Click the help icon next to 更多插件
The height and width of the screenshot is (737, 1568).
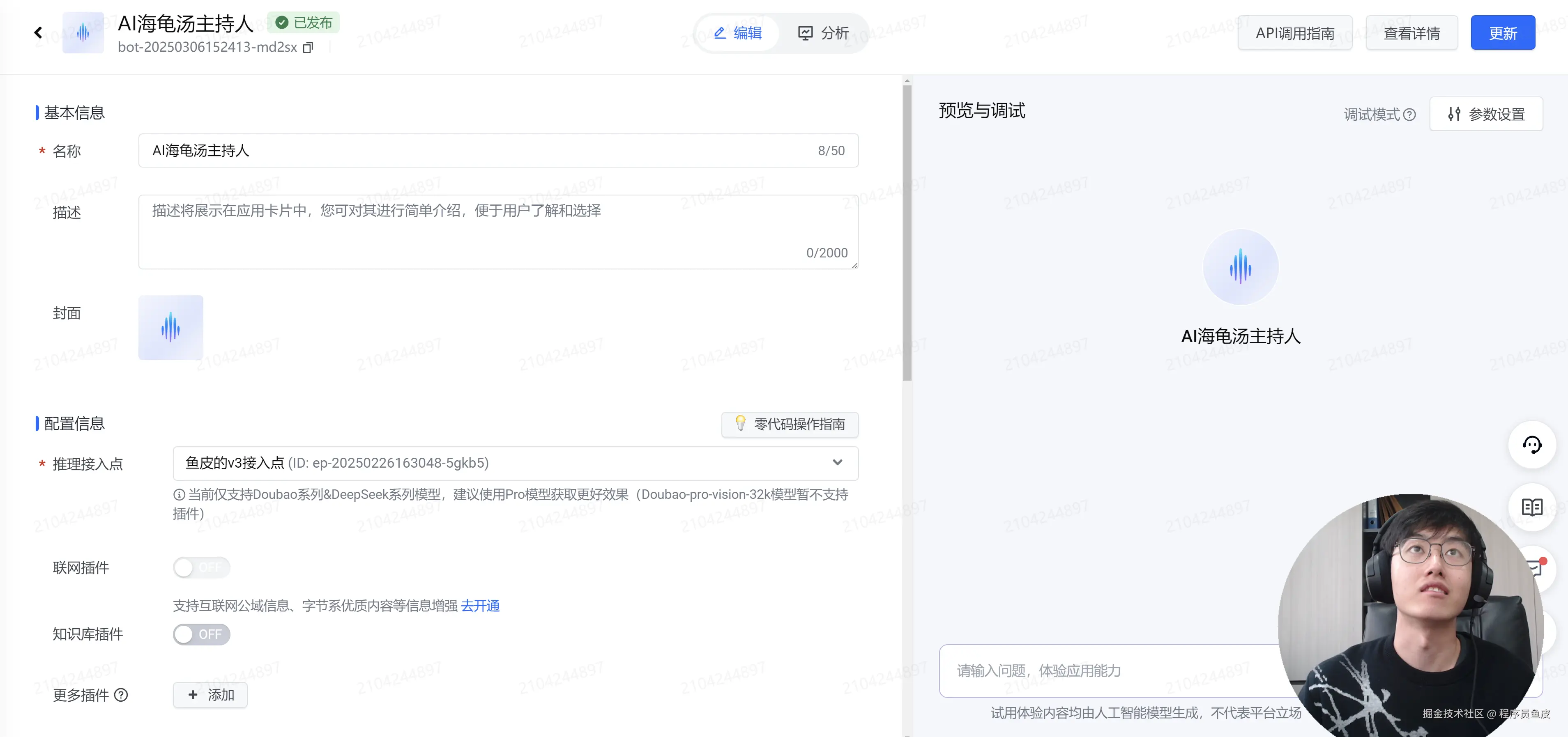tap(121, 696)
